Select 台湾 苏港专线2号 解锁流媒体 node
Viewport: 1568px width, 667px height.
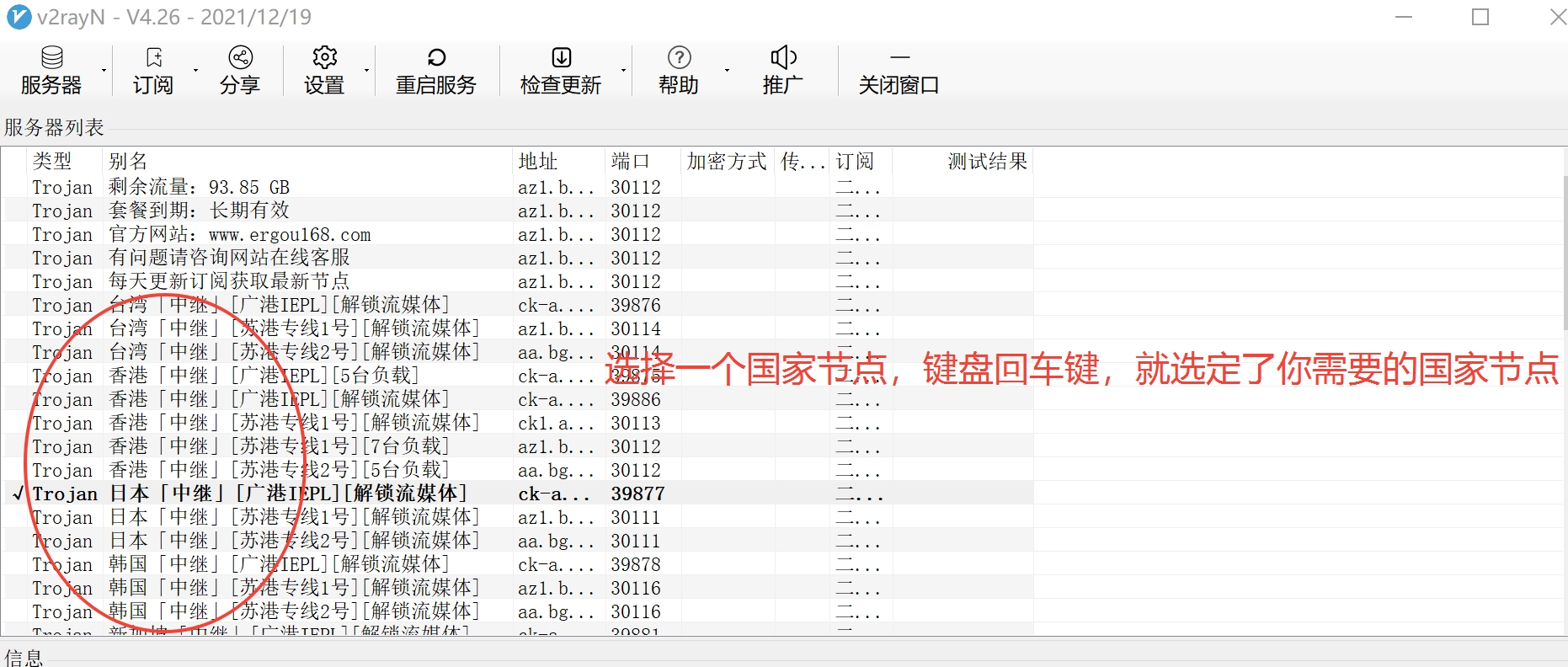pos(518,352)
